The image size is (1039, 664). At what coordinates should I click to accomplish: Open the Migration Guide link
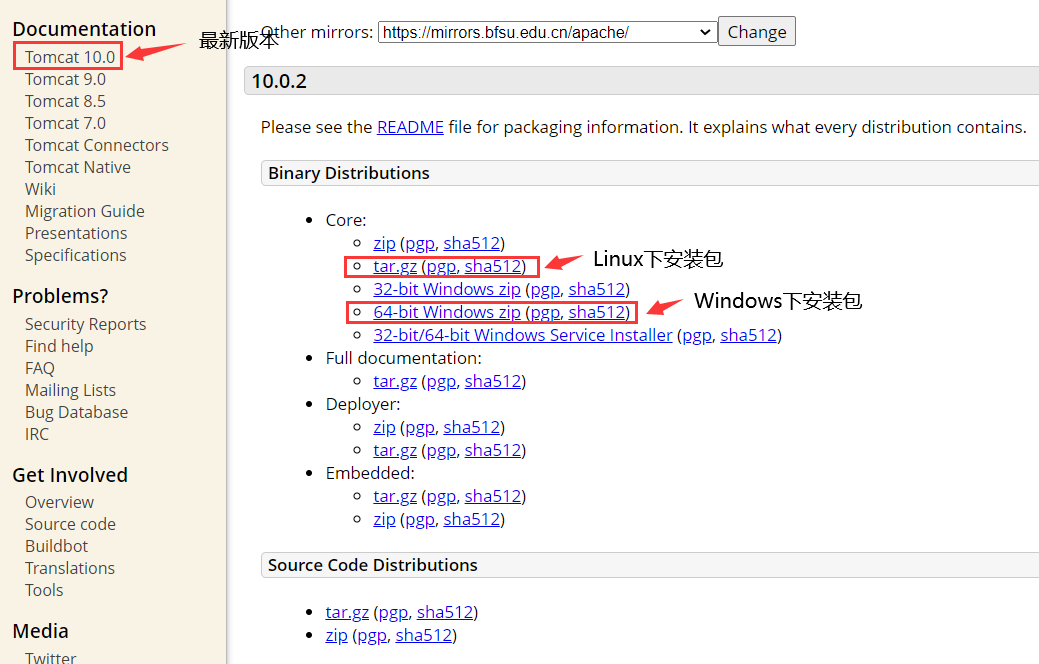[84, 211]
